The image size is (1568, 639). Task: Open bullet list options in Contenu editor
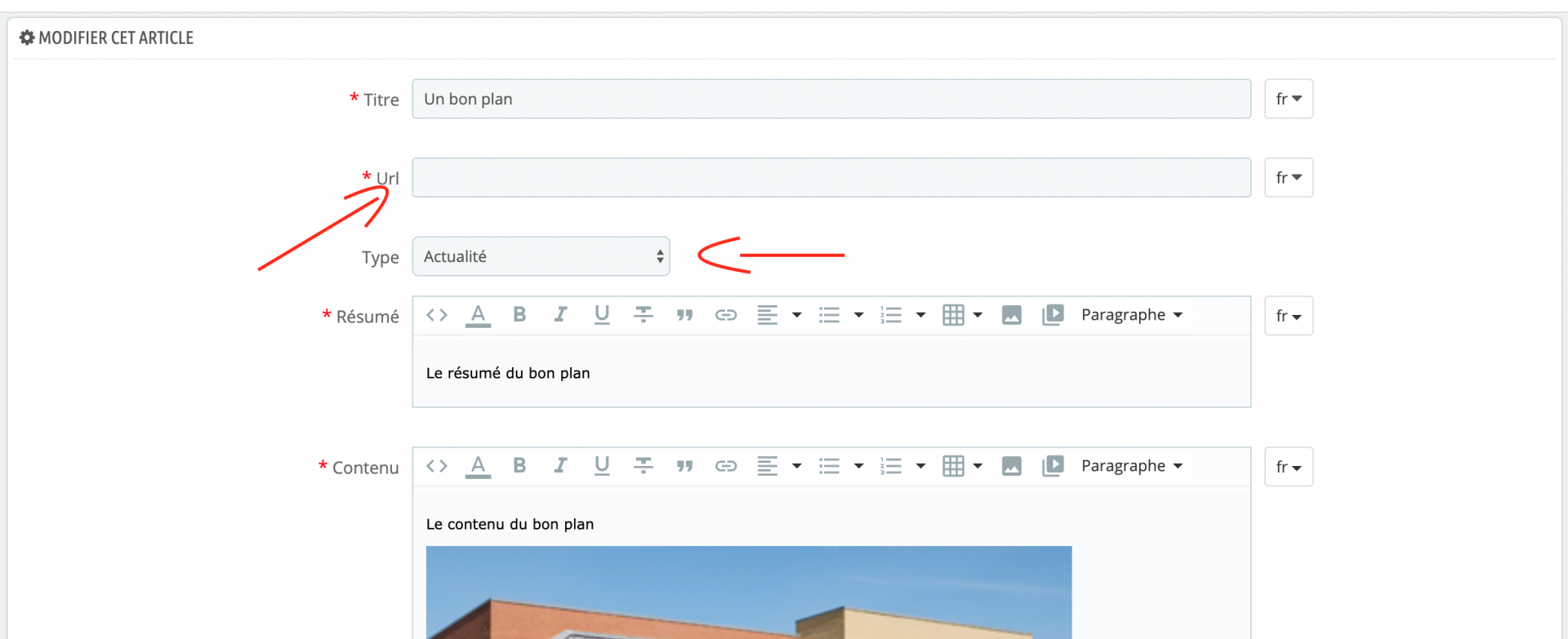[x=841, y=466]
